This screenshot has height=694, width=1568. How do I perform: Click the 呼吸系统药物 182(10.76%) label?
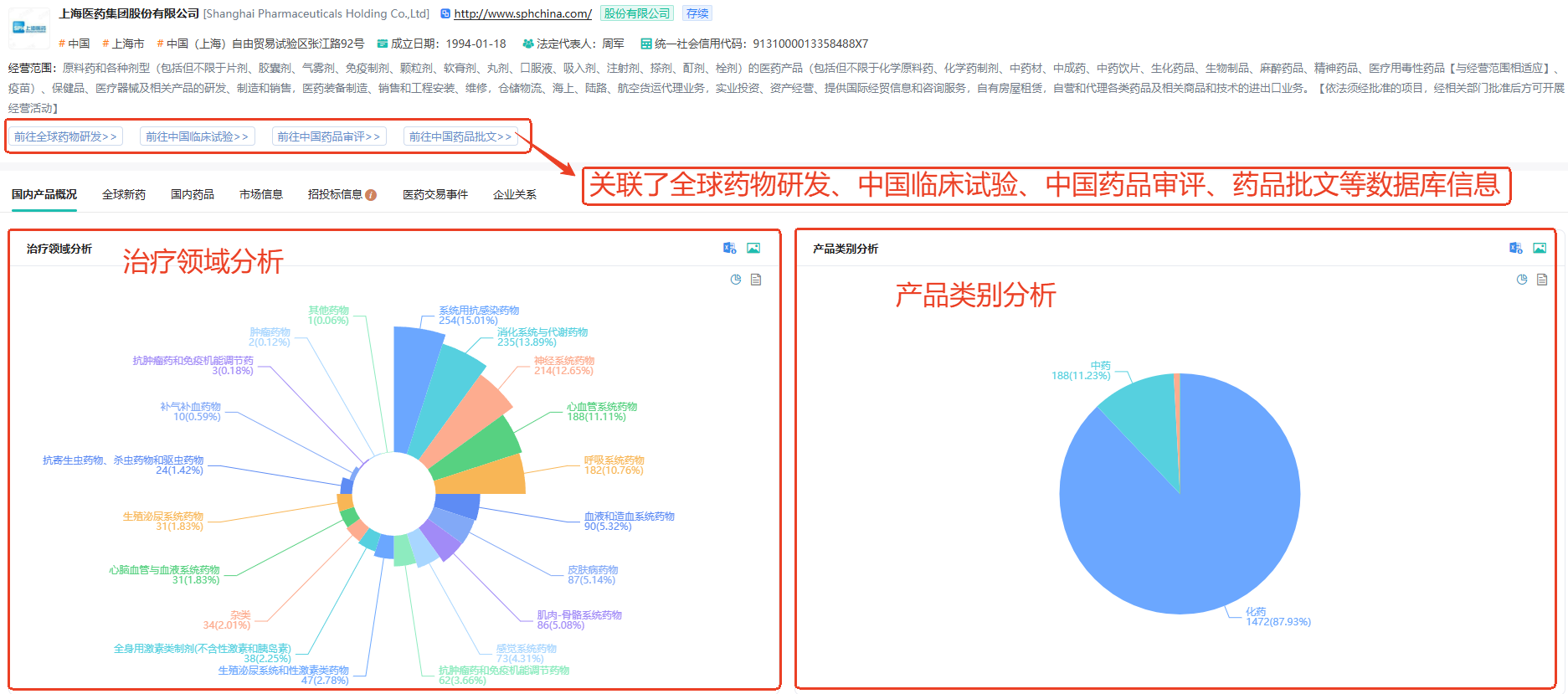[614, 465]
